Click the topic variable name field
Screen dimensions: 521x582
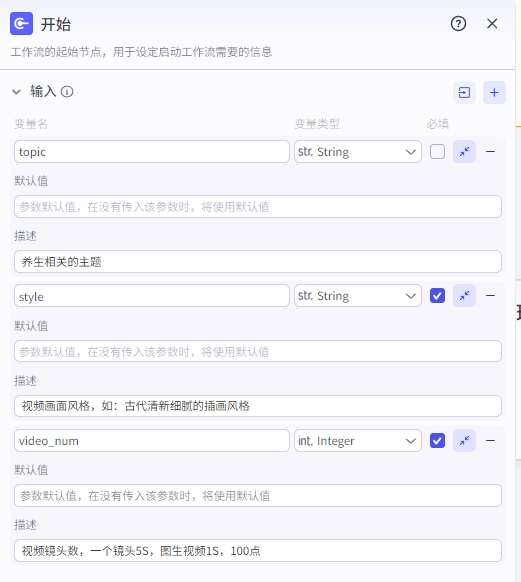(x=152, y=151)
